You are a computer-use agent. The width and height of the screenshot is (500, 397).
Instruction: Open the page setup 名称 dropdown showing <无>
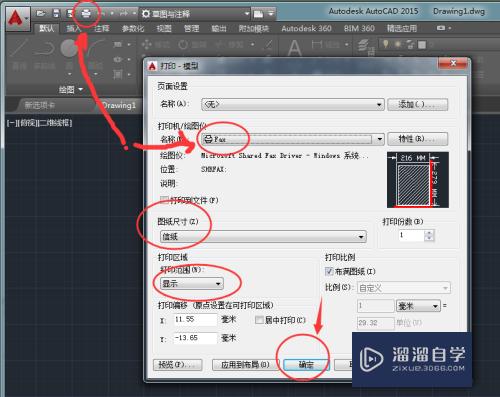[x=292, y=104]
